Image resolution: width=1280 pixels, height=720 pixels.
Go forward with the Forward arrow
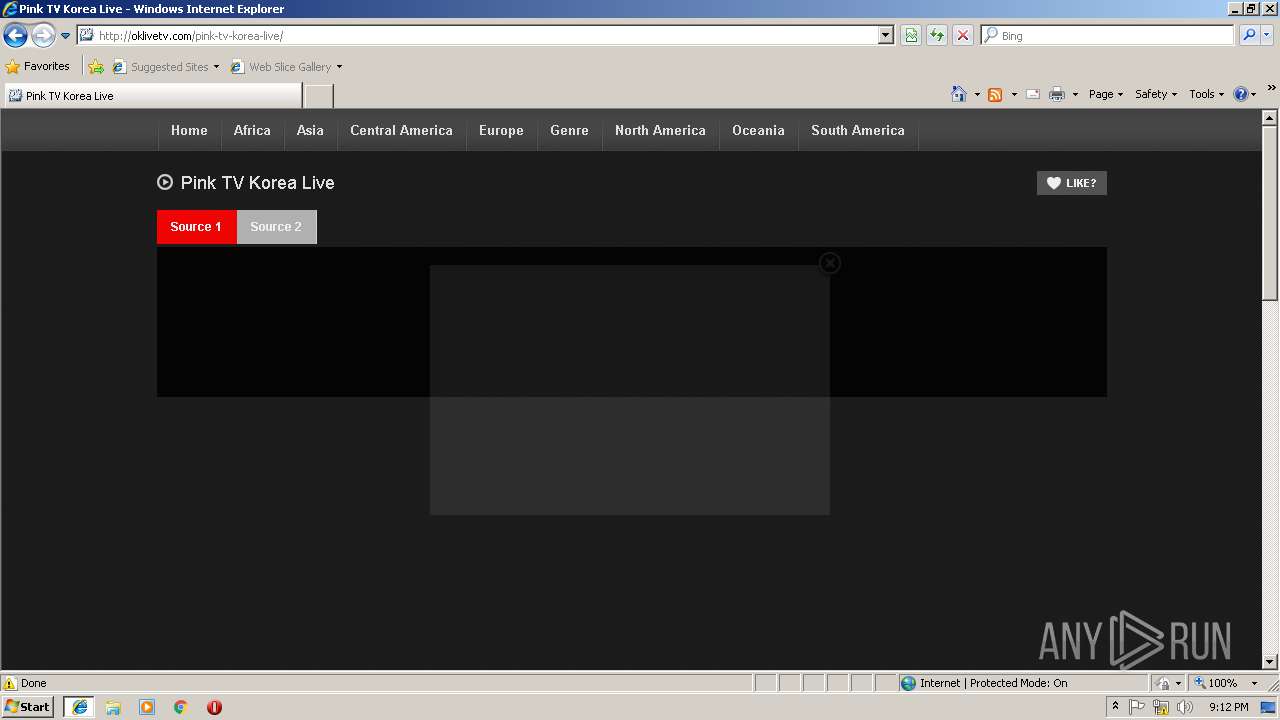point(43,36)
